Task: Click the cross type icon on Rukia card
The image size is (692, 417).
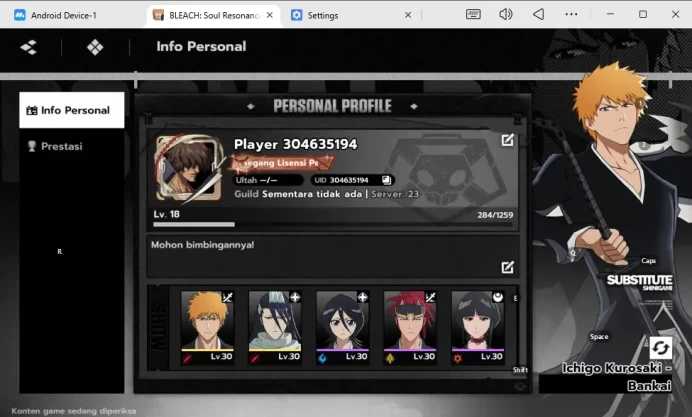Action: pyautogui.click(x=363, y=297)
